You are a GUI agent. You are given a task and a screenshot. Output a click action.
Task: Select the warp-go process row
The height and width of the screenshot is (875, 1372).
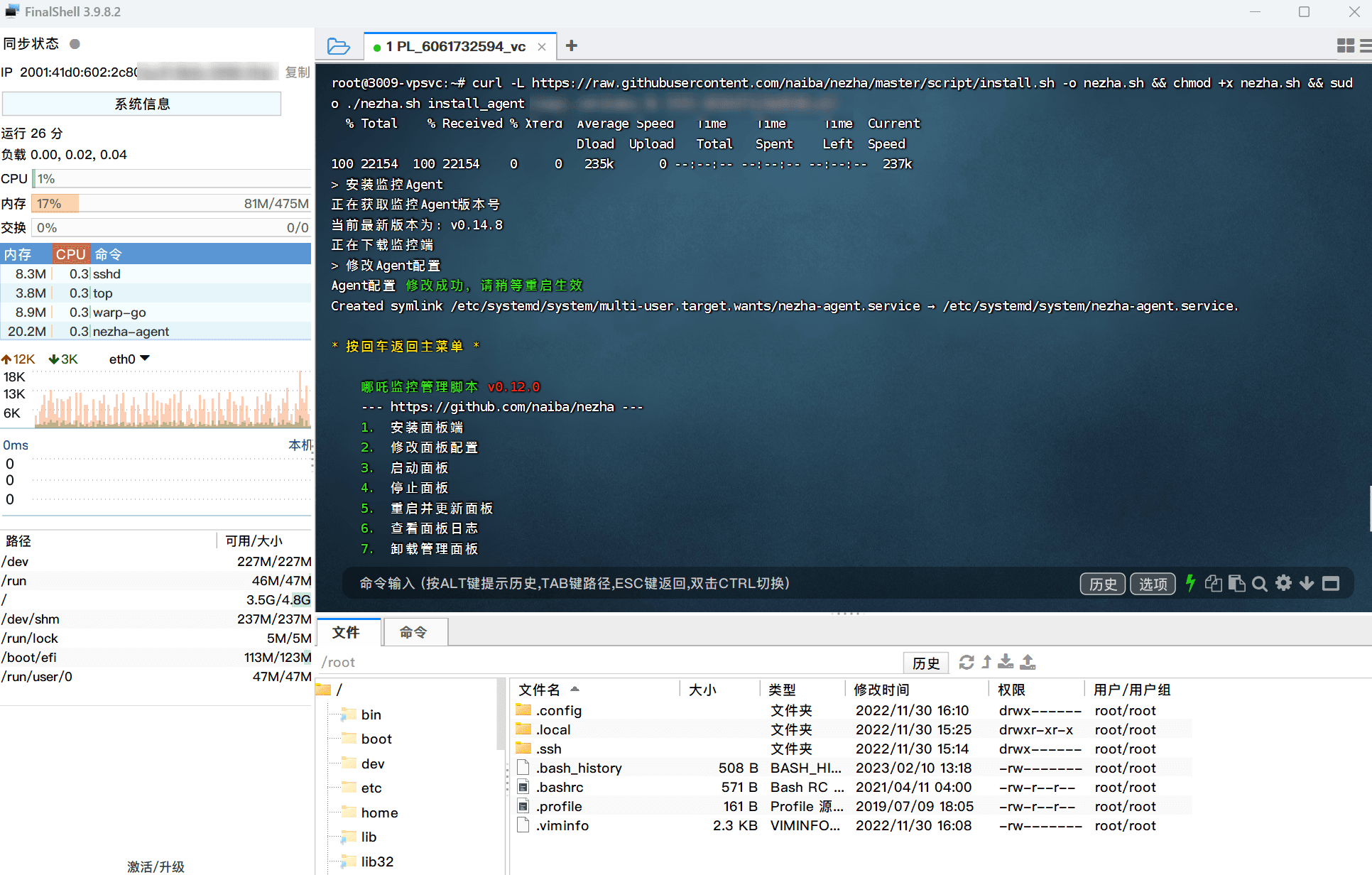point(156,312)
